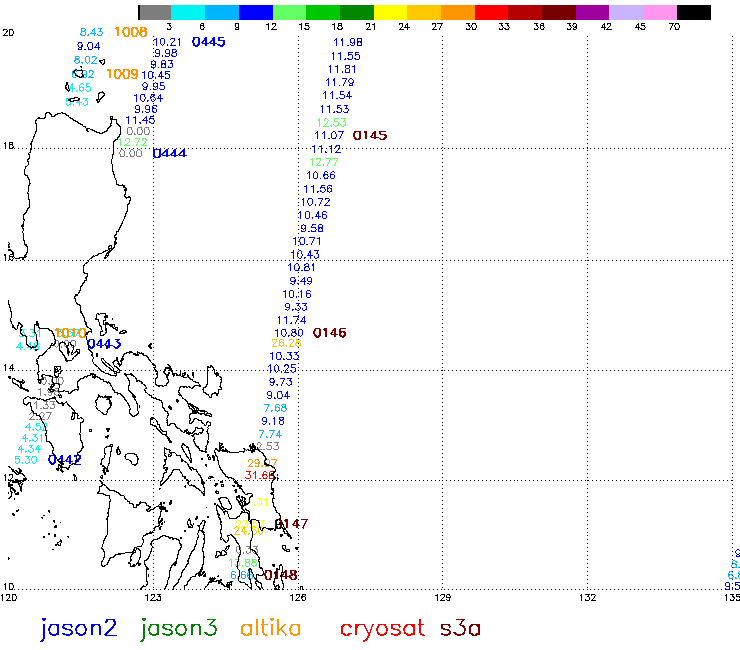Click the light green 12-15 color bar segment
740x650 pixels.
(x=289, y=12)
